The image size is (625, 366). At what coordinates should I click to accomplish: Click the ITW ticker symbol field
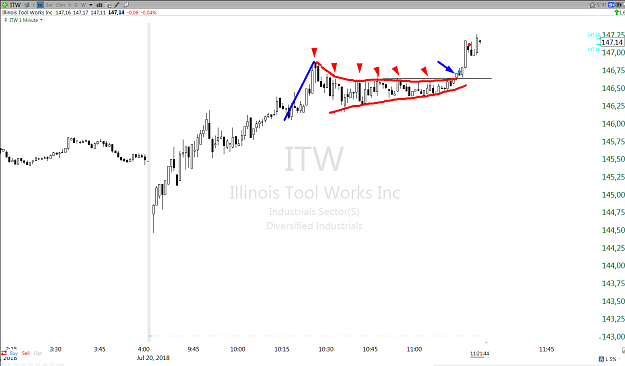16,5
